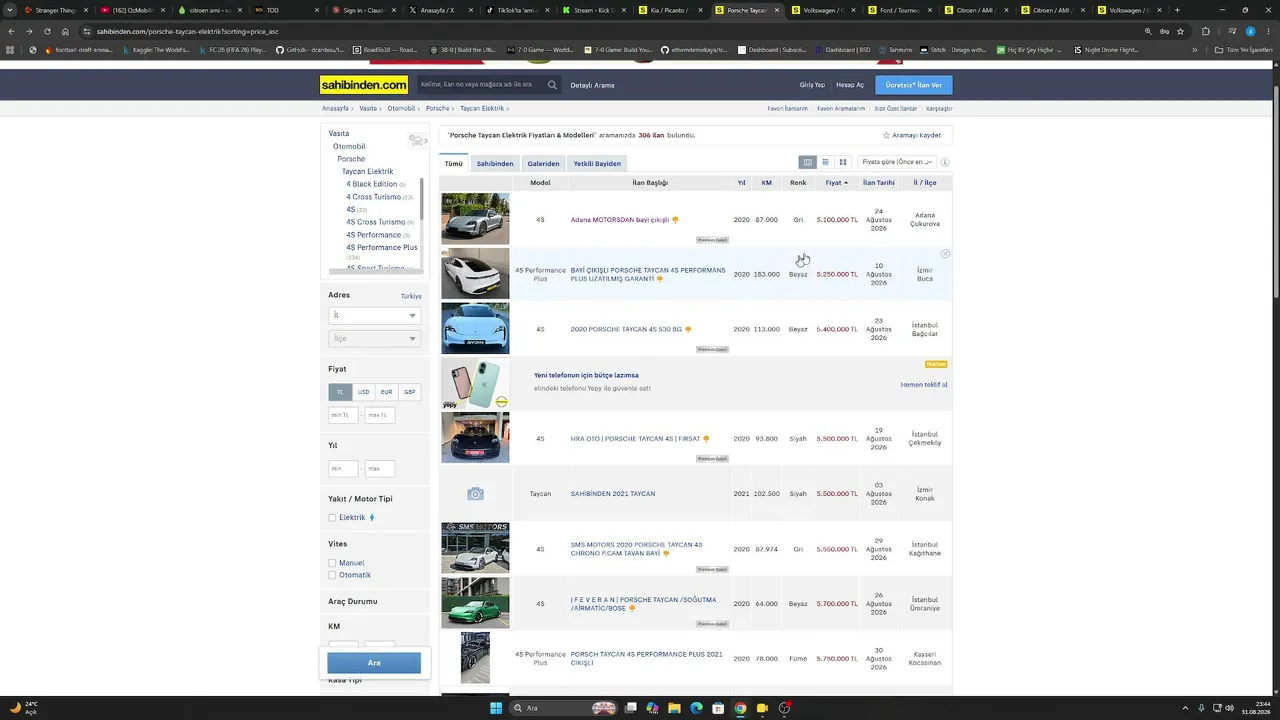Bookmark this page with star icon
1280x720 pixels.
(x=1180, y=31)
